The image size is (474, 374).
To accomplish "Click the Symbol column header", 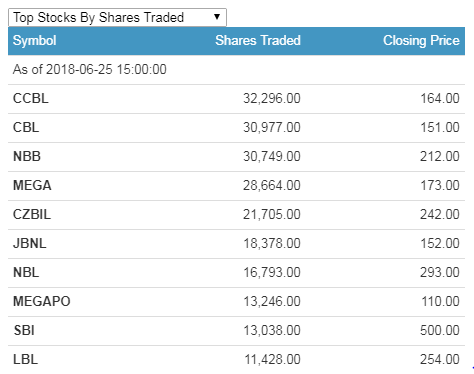I will pos(34,41).
